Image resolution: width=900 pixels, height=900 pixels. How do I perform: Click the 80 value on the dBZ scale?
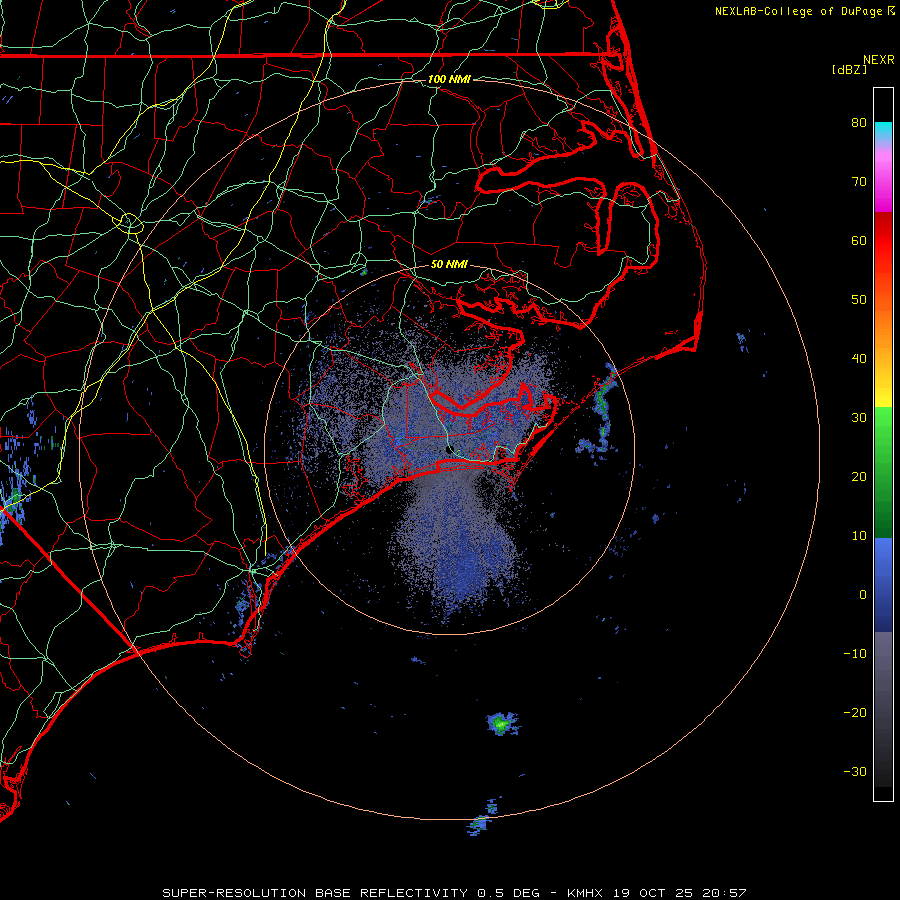tap(859, 123)
